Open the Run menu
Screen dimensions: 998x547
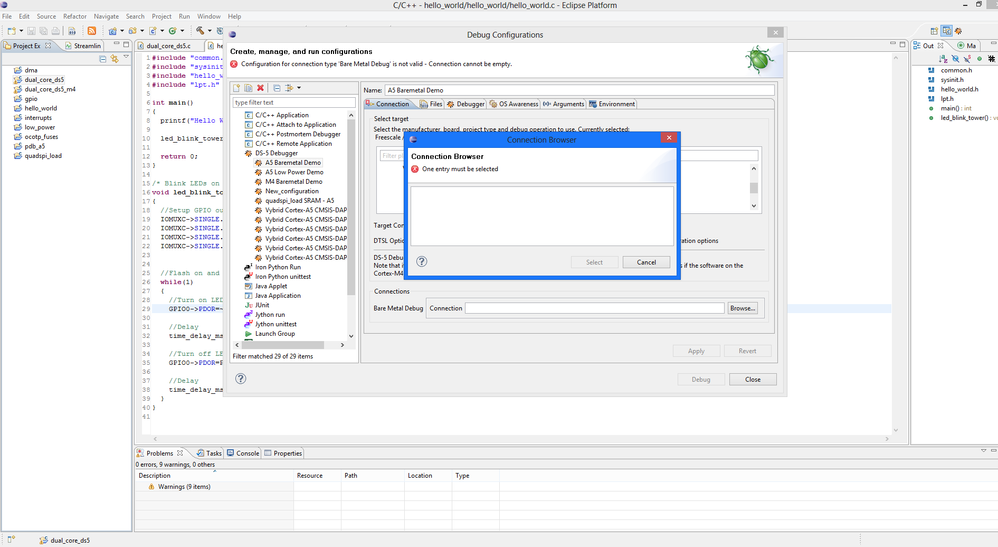pyautogui.click(x=184, y=16)
